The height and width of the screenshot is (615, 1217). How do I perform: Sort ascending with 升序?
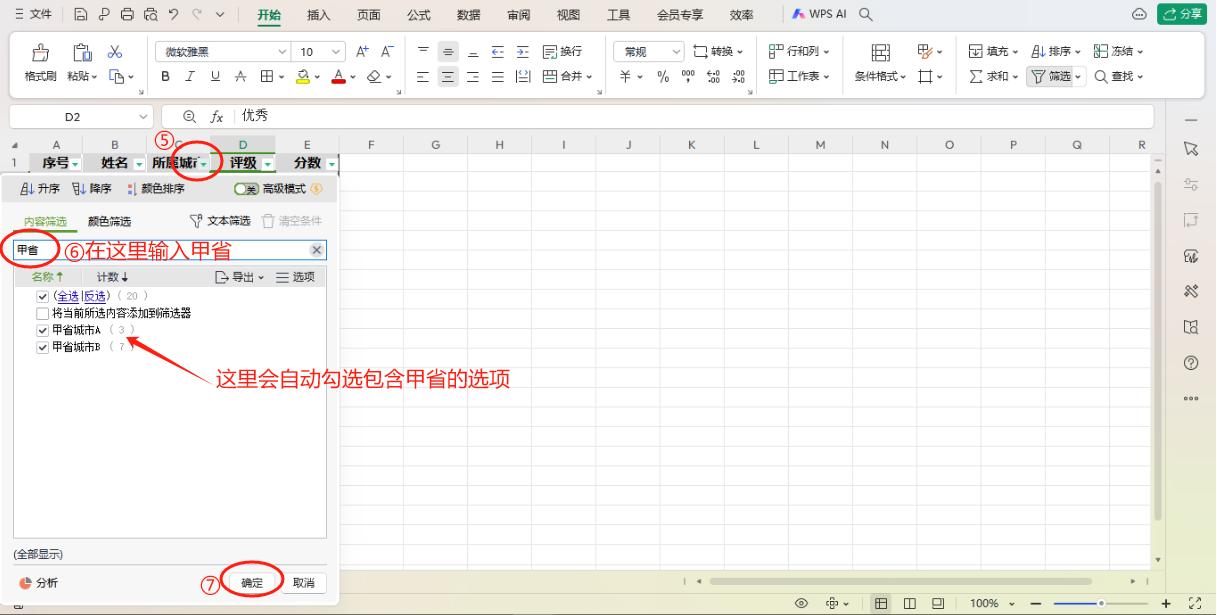(40, 189)
